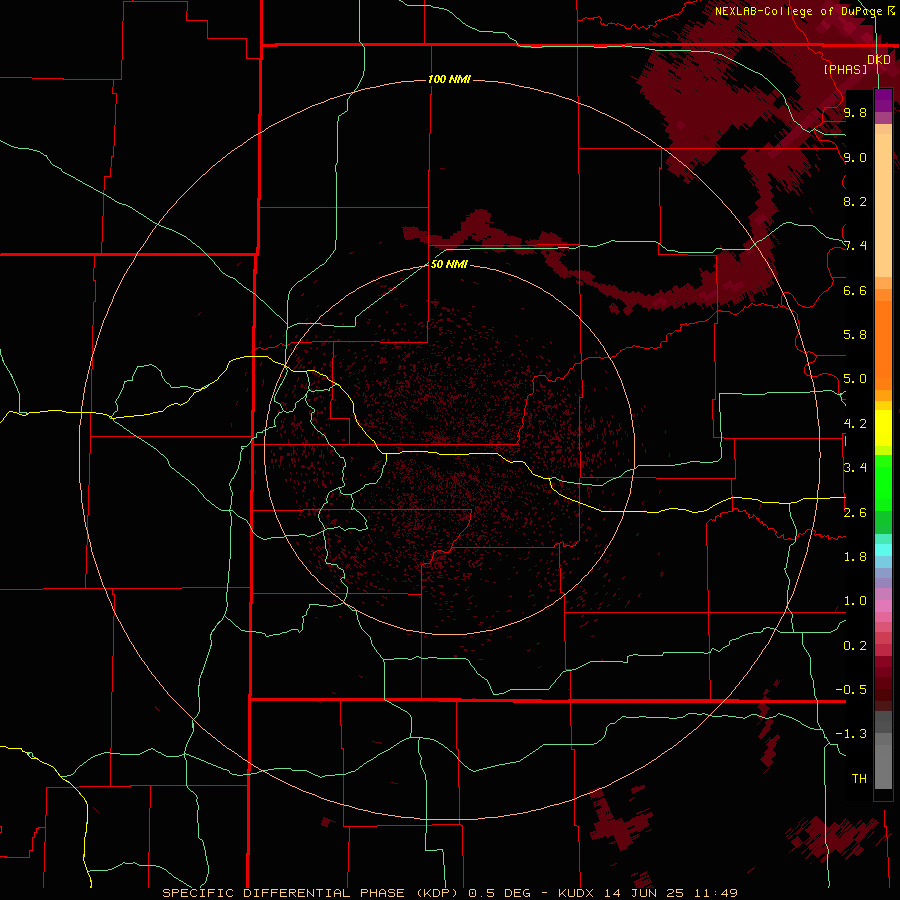Click the bright green section of color bar

click(x=883, y=483)
